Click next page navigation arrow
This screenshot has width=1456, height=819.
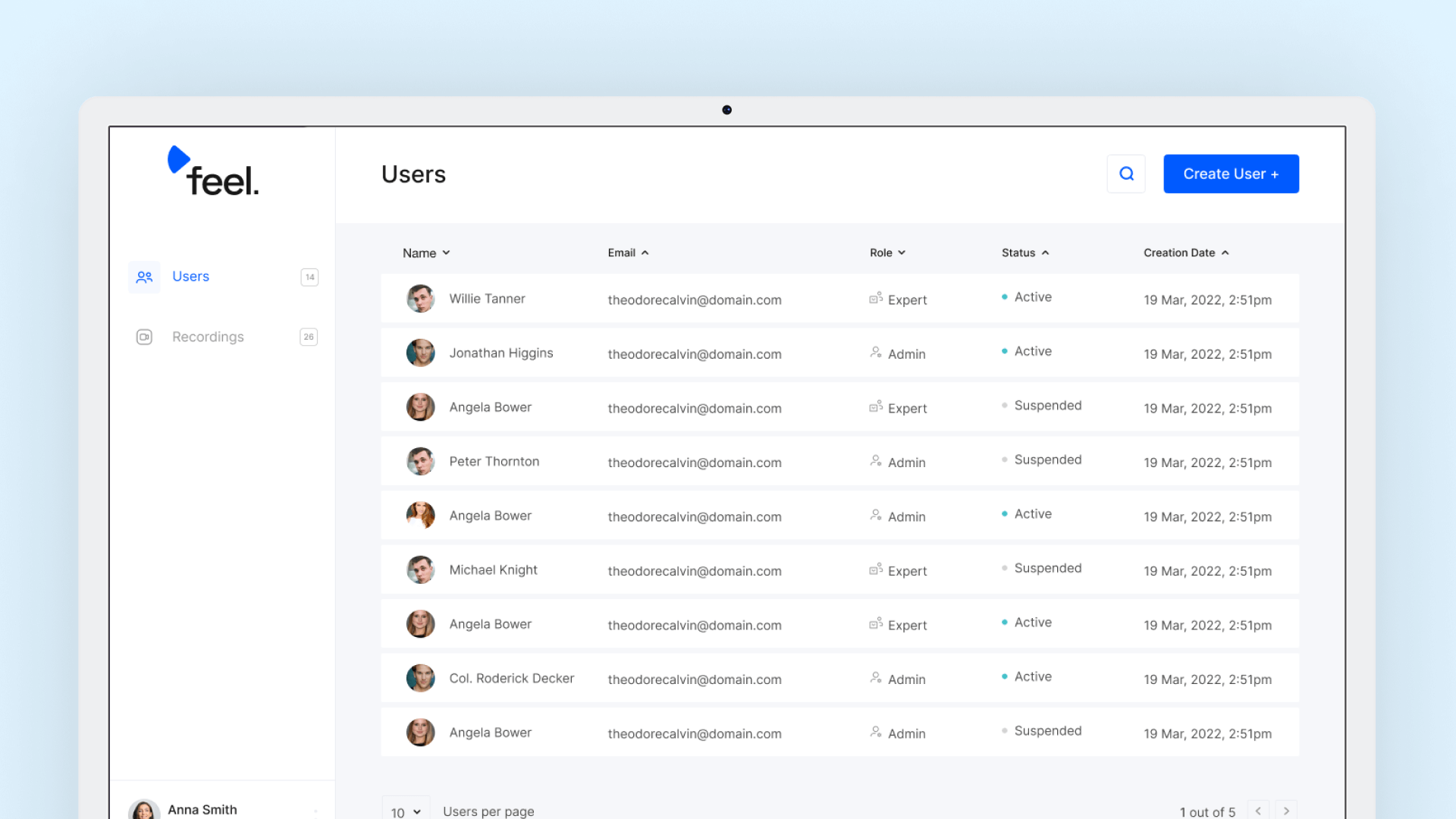click(1288, 810)
